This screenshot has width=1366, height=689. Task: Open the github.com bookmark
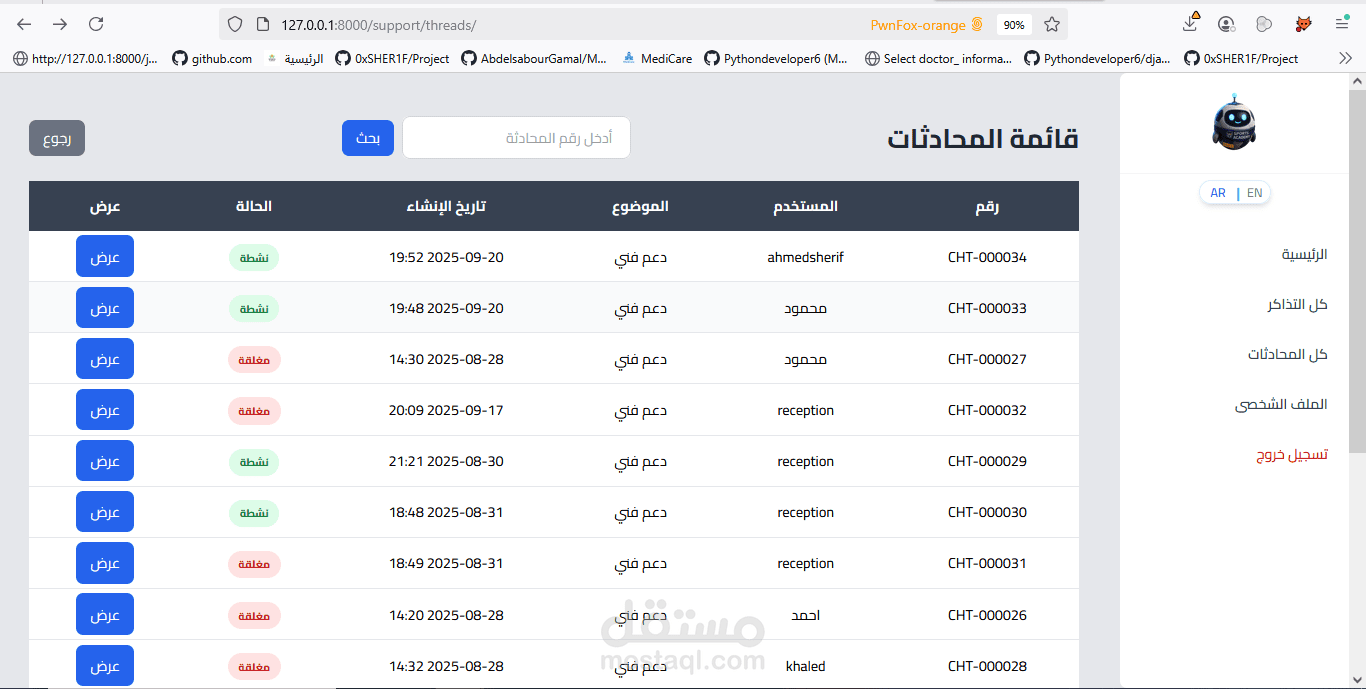(x=212, y=59)
